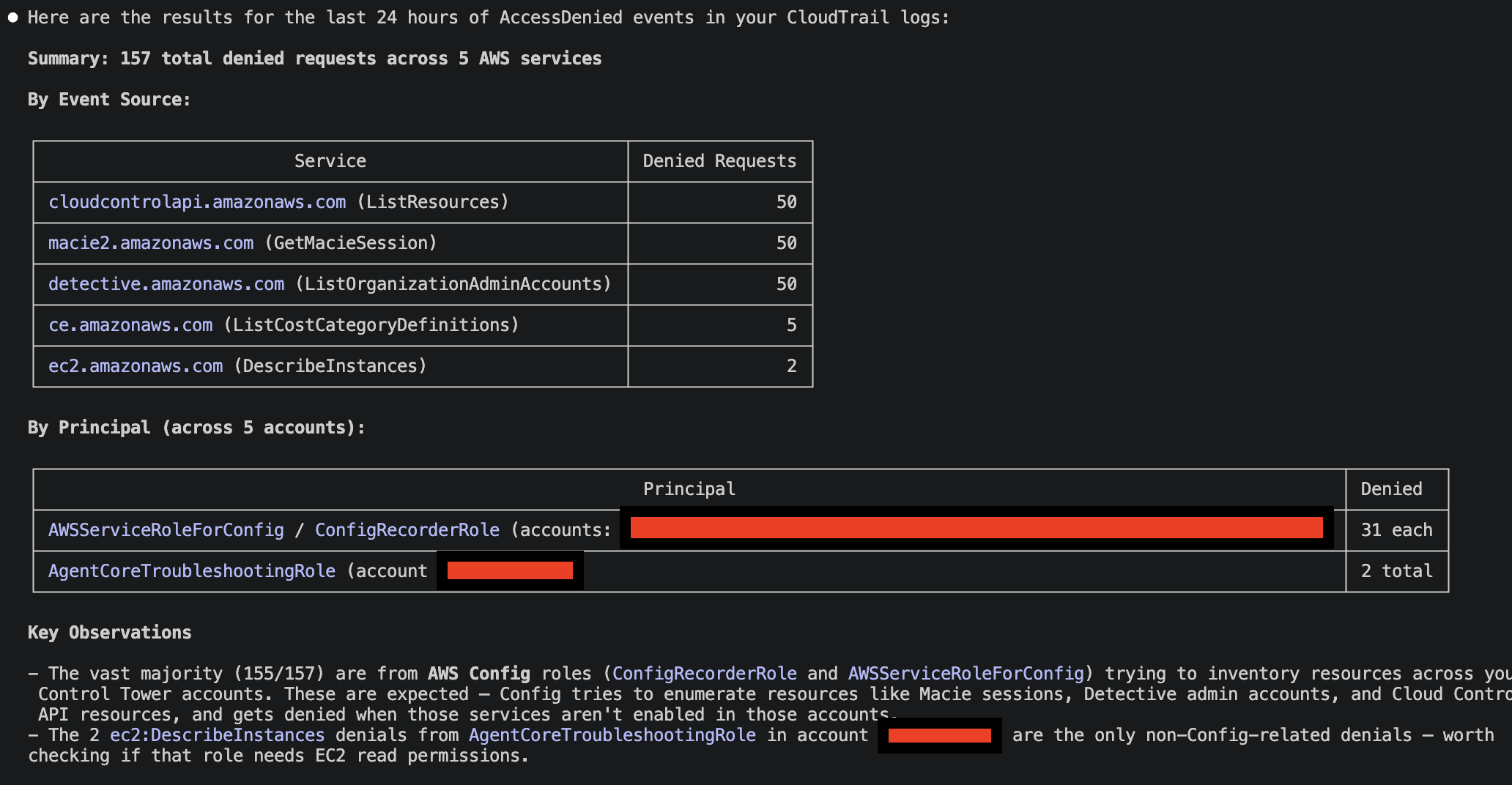Click the redacted account beside AgentCoreTroubleshootingRole
The image size is (1512, 785).
(508, 569)
